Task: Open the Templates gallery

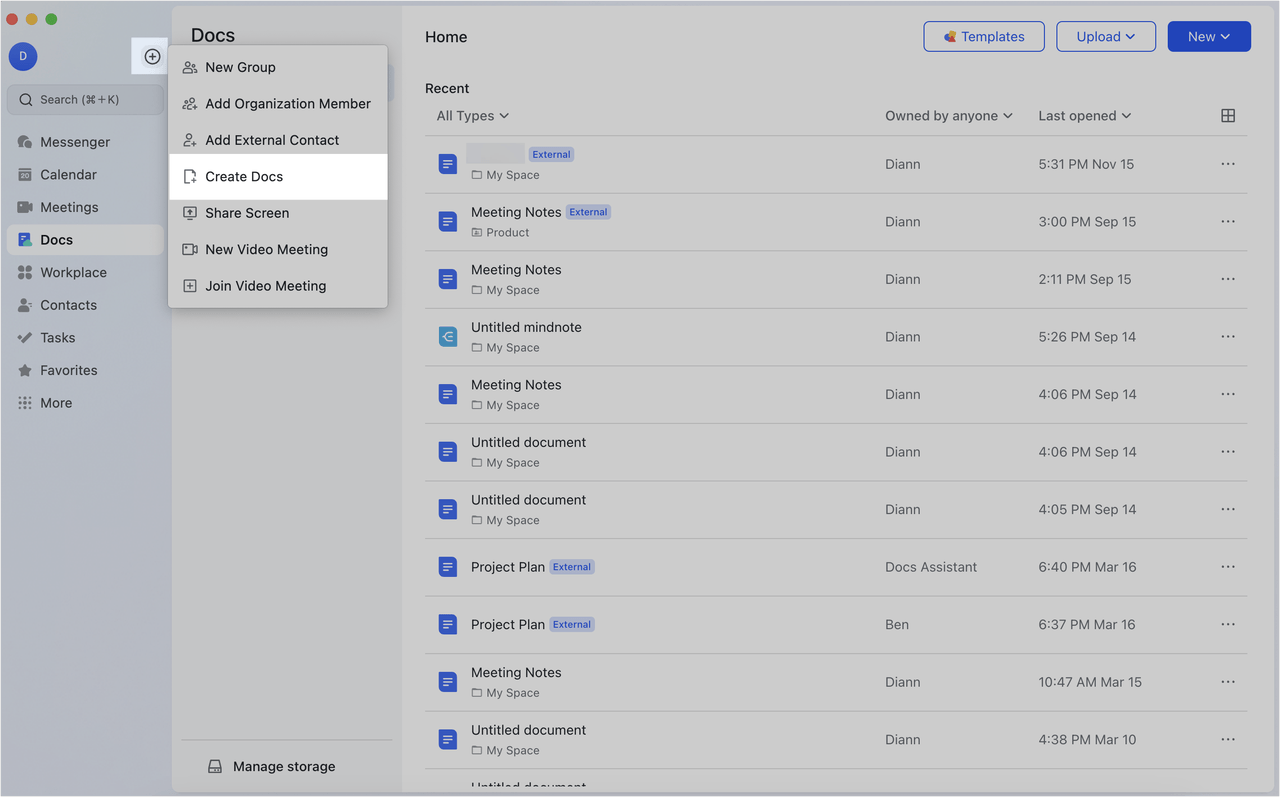Action: (x=983, y=36)
